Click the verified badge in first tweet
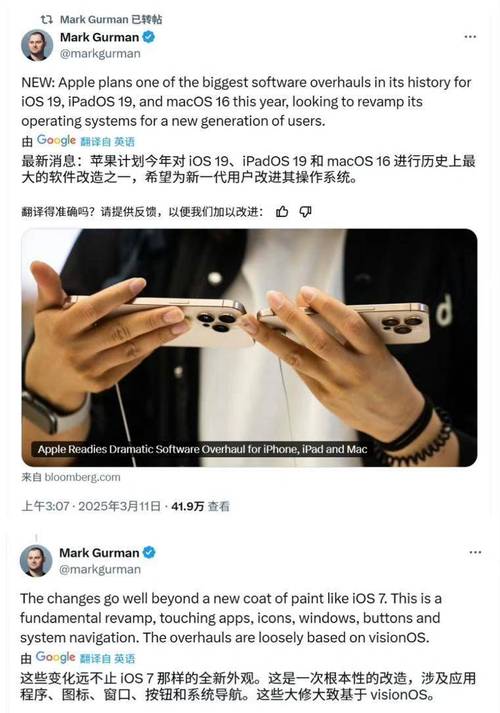This screenshot has width=500, height=713. (148, 37)
